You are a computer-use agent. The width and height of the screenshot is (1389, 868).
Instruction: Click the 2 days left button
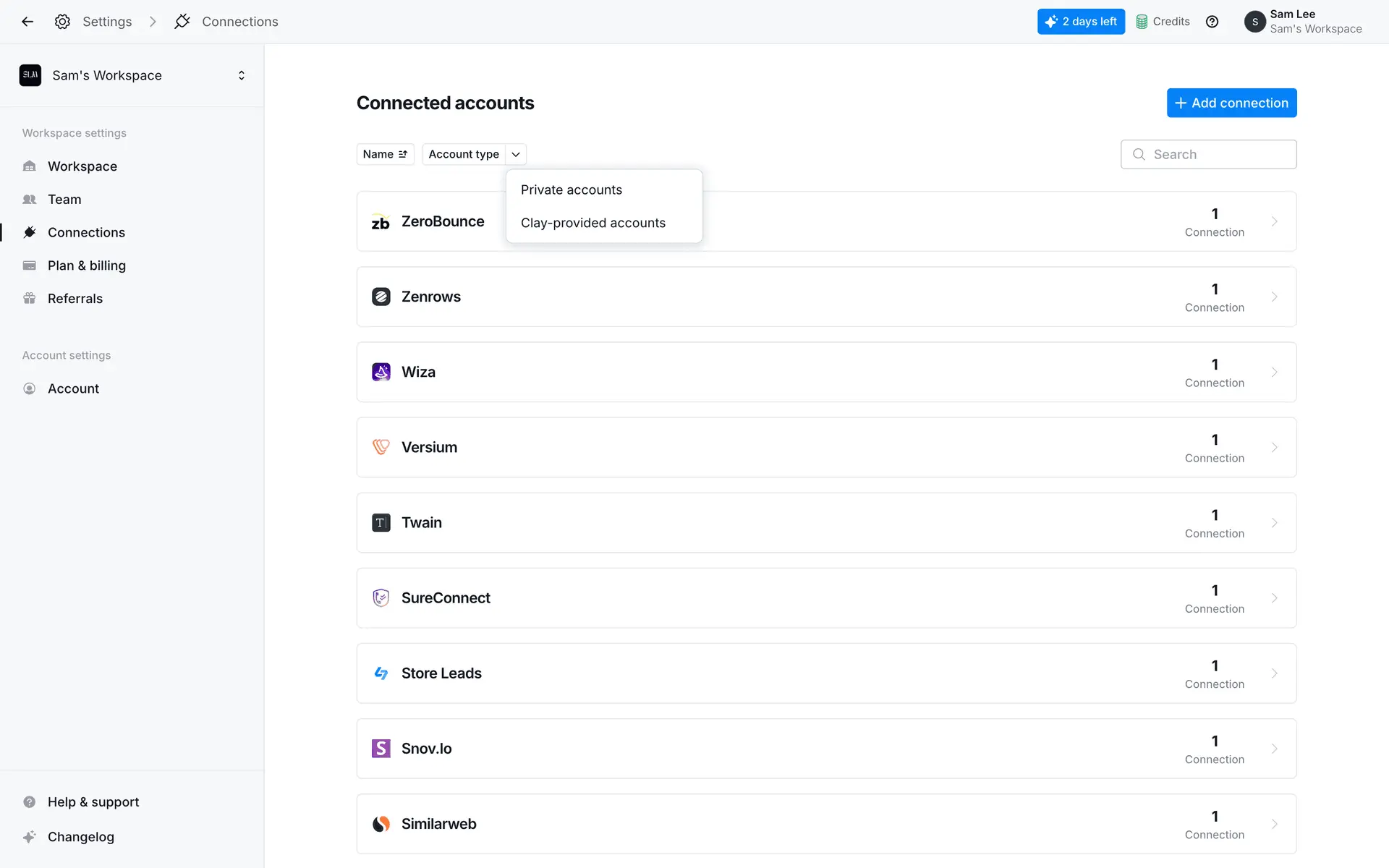1081,22
